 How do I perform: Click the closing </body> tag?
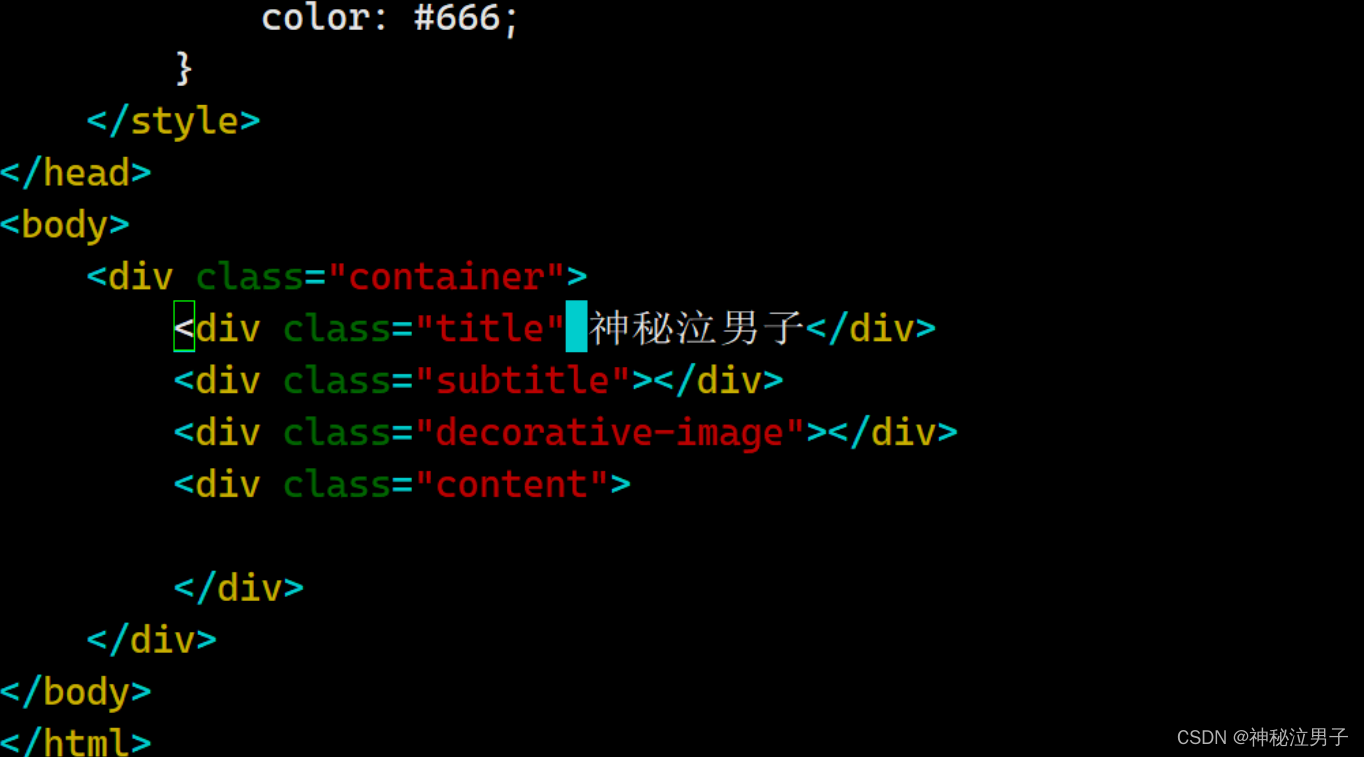point(76,692)
